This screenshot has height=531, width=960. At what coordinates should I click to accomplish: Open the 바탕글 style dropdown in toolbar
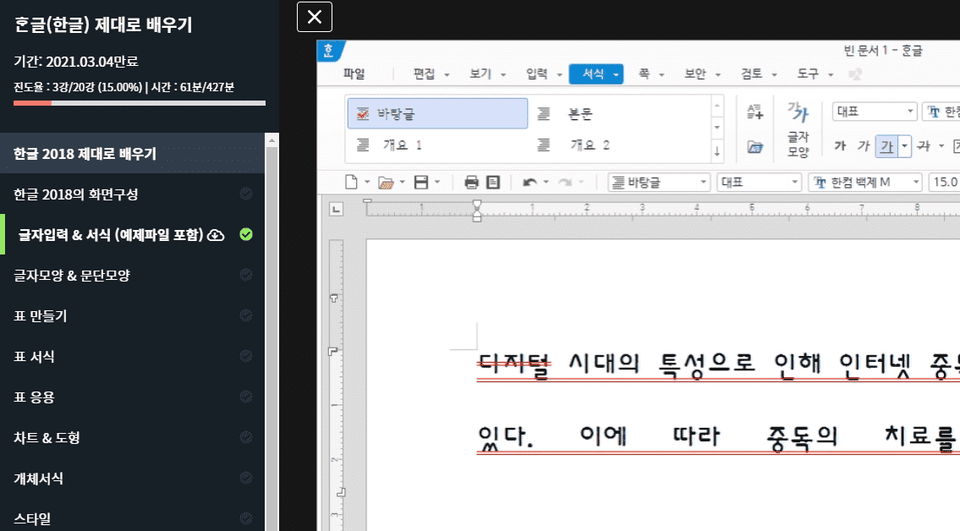pyautogui.click(x=703, y=183)
